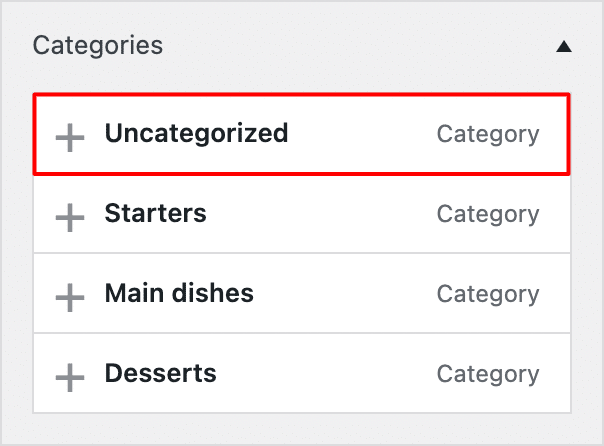Screen dimensions: 604x446
Task: Select the Starters item name
Action: point(155,213)
